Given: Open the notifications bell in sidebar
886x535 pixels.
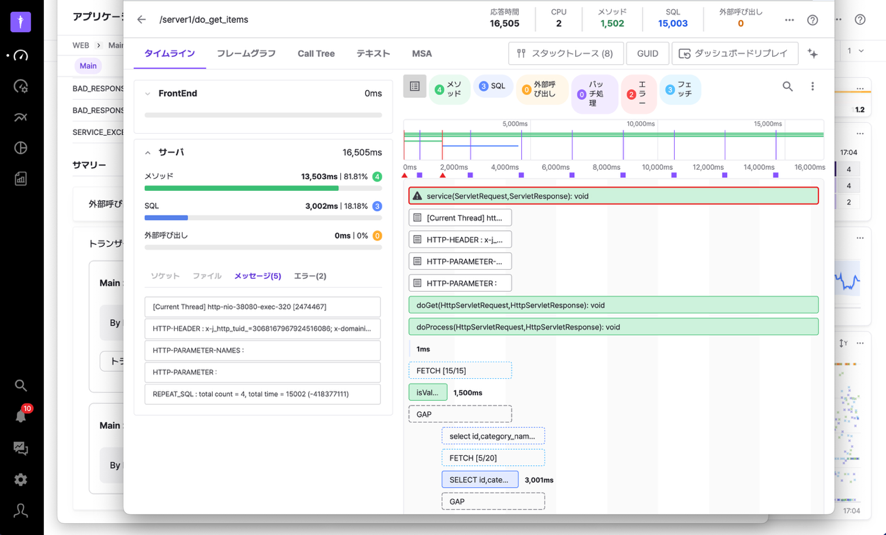Looking at the screenshot, I should pos(20,415).
